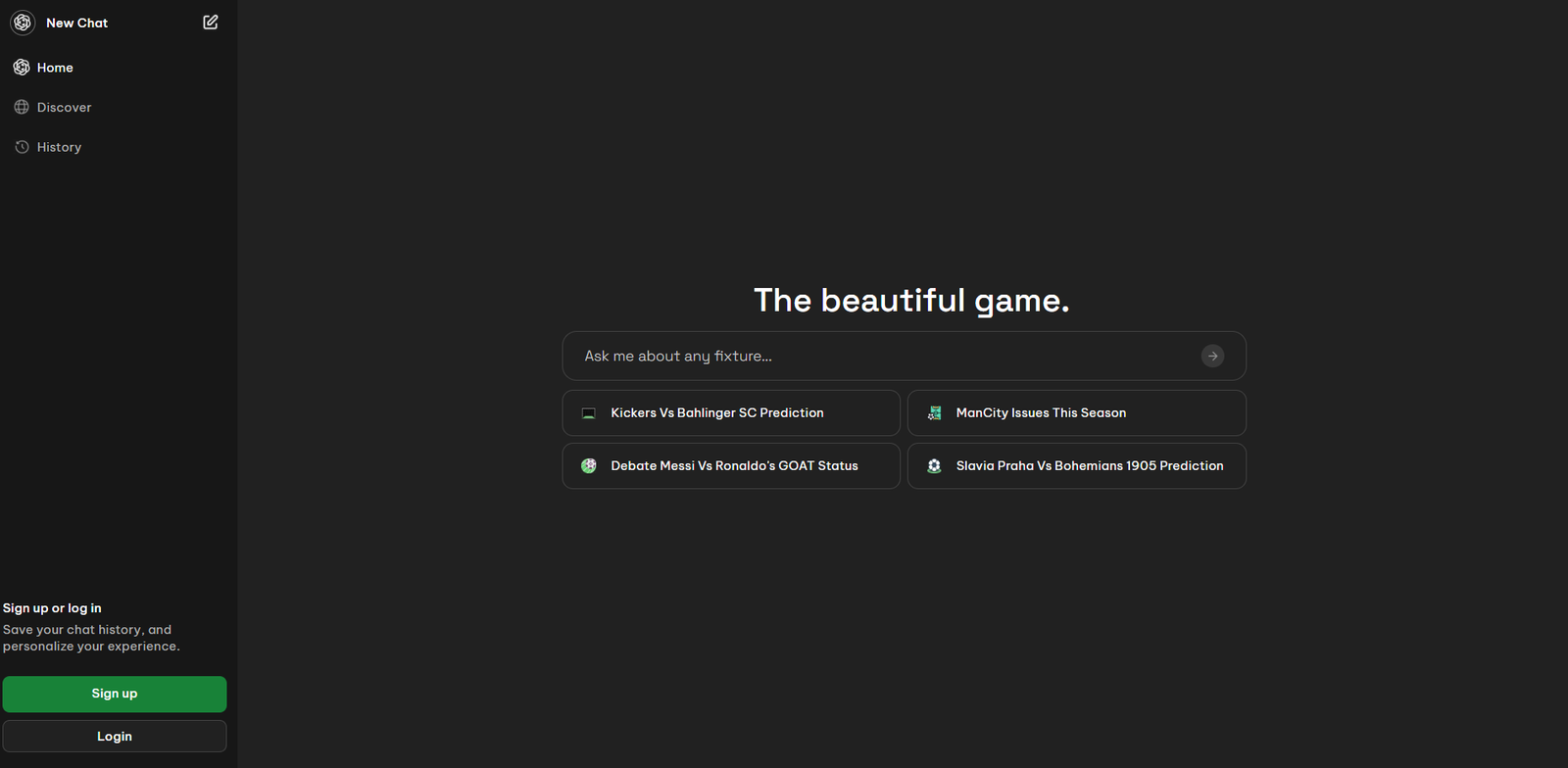Click the football icon on the Messi debate card

[589, 466]
